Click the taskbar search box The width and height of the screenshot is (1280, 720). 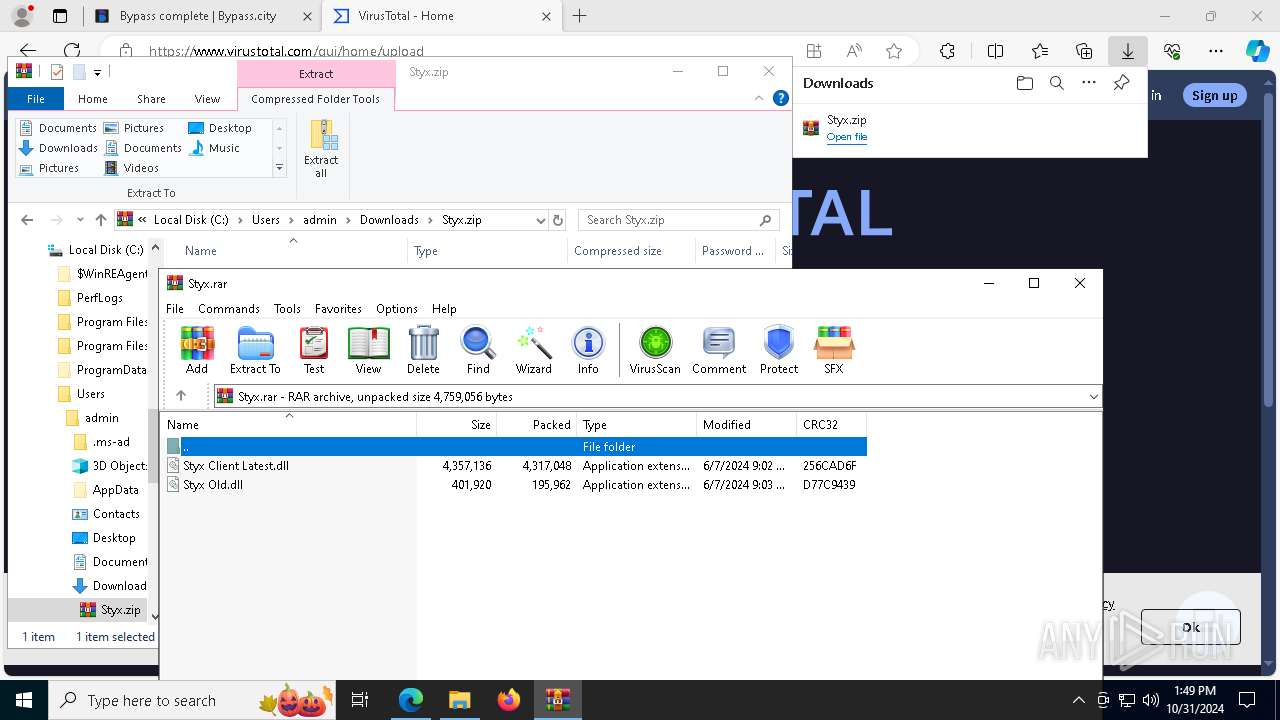[x=194, y=700]
